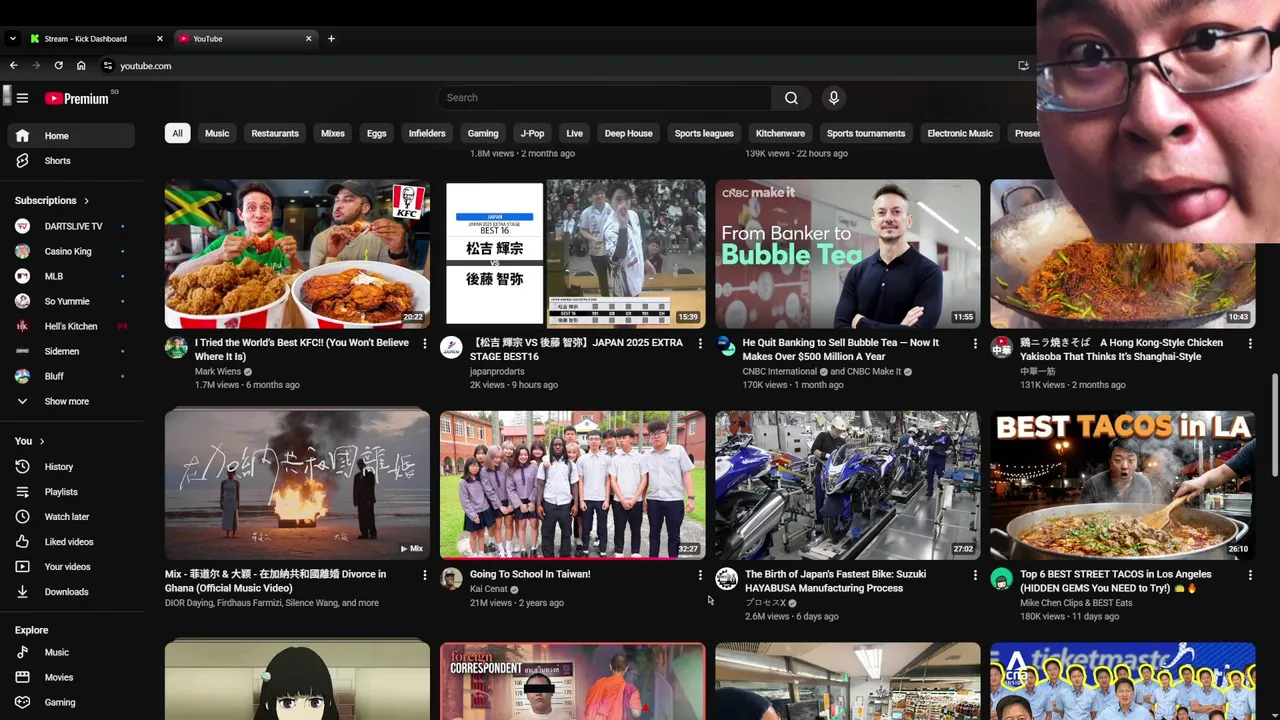
Task: Click the search magnifier button
Action: [791, 98]
